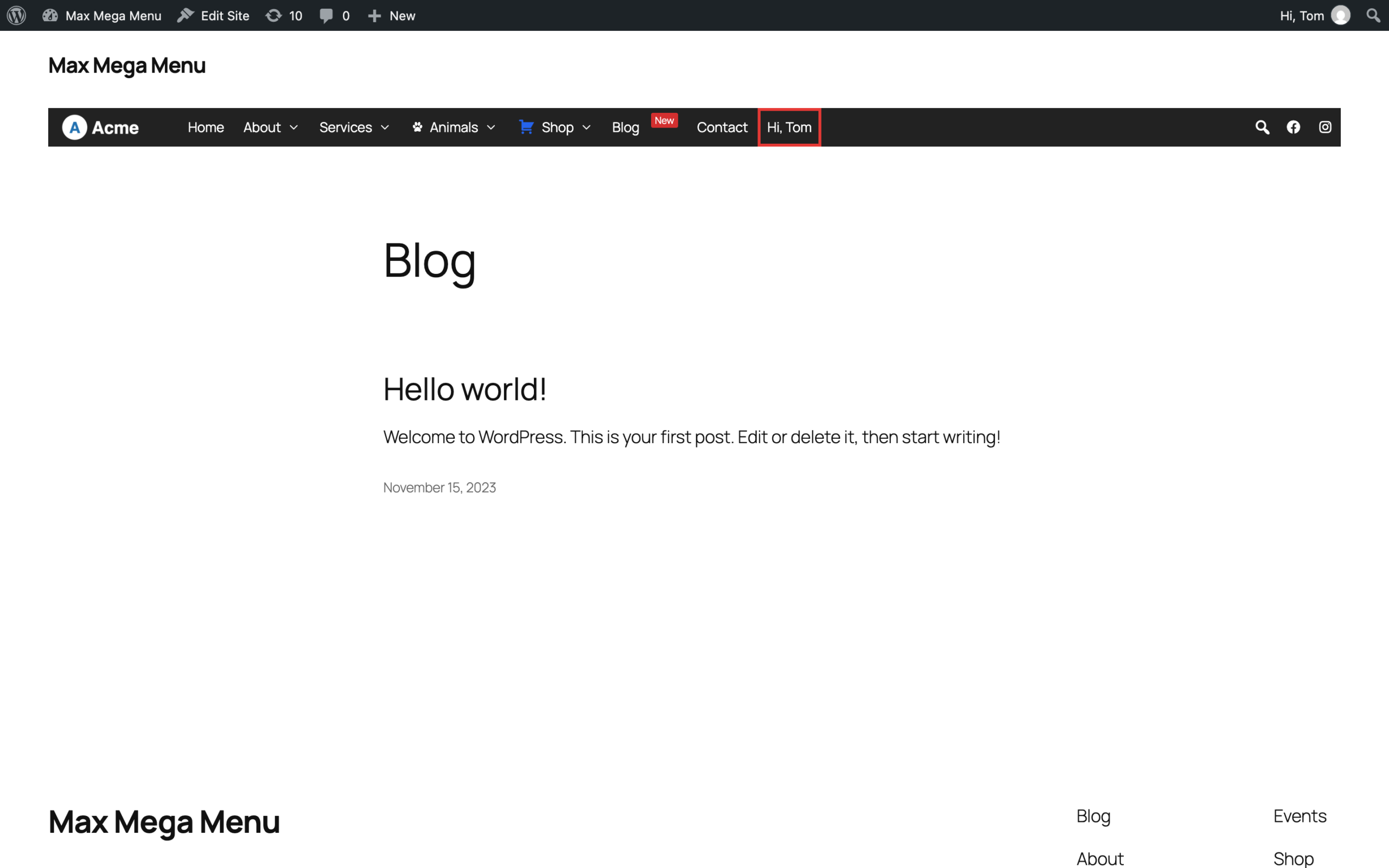Expand the Shop submenu chevron
The height and width of the screenshot is (868, 1389).
(587, 127)
